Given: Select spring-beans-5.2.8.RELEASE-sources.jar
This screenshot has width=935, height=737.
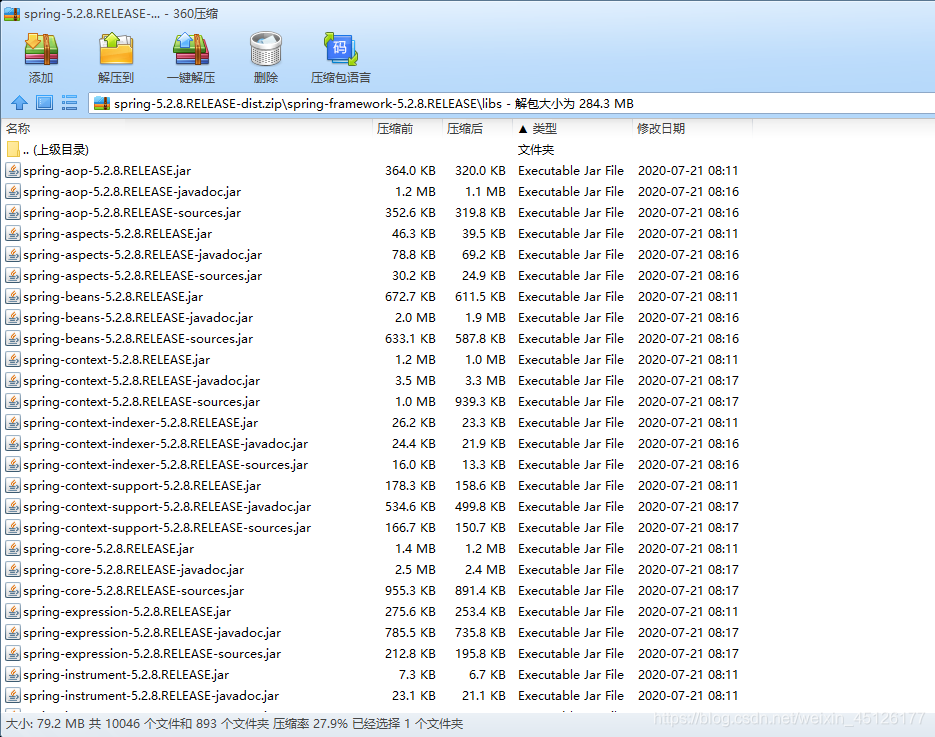Looking at the screenshot, I should 138,339.
